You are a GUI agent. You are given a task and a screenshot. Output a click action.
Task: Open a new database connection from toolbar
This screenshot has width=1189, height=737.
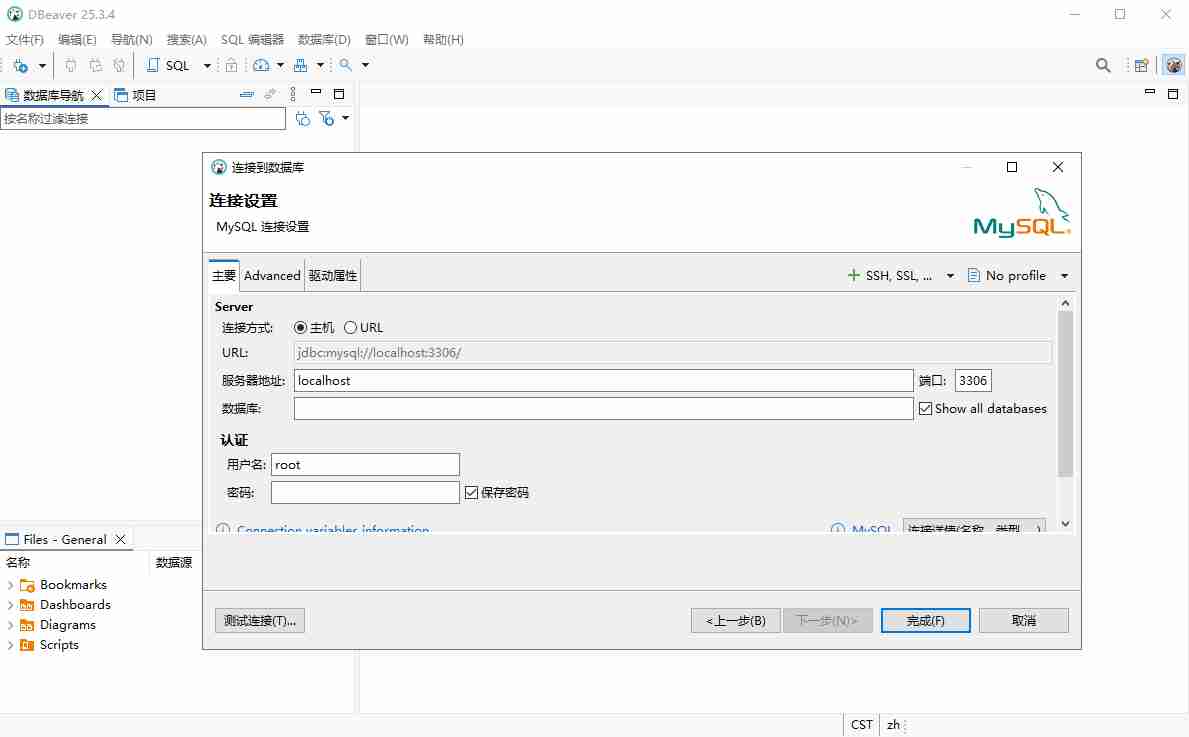click(x=22, y=65)
